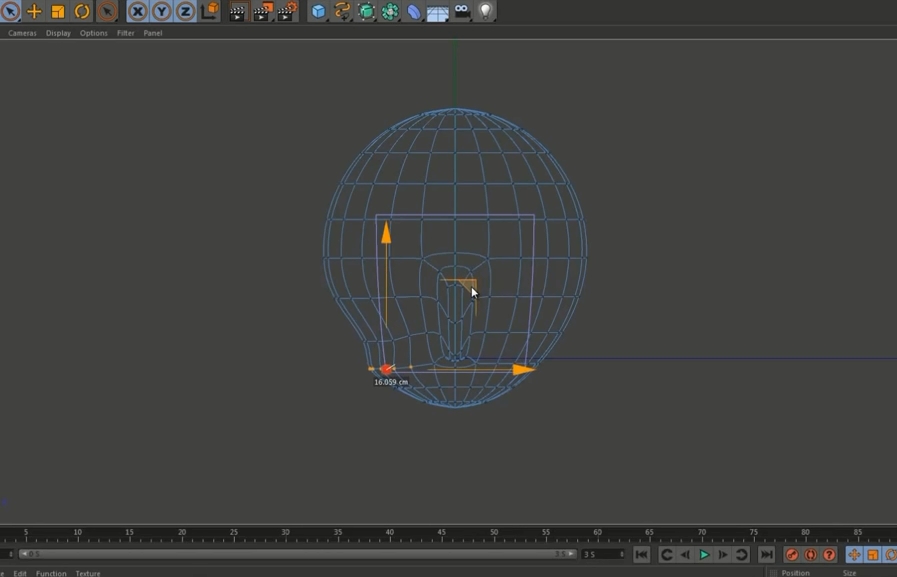This screenshot has width=897, height=577.
Task: Open the Function menu in material manager
Action: [51, 573]
